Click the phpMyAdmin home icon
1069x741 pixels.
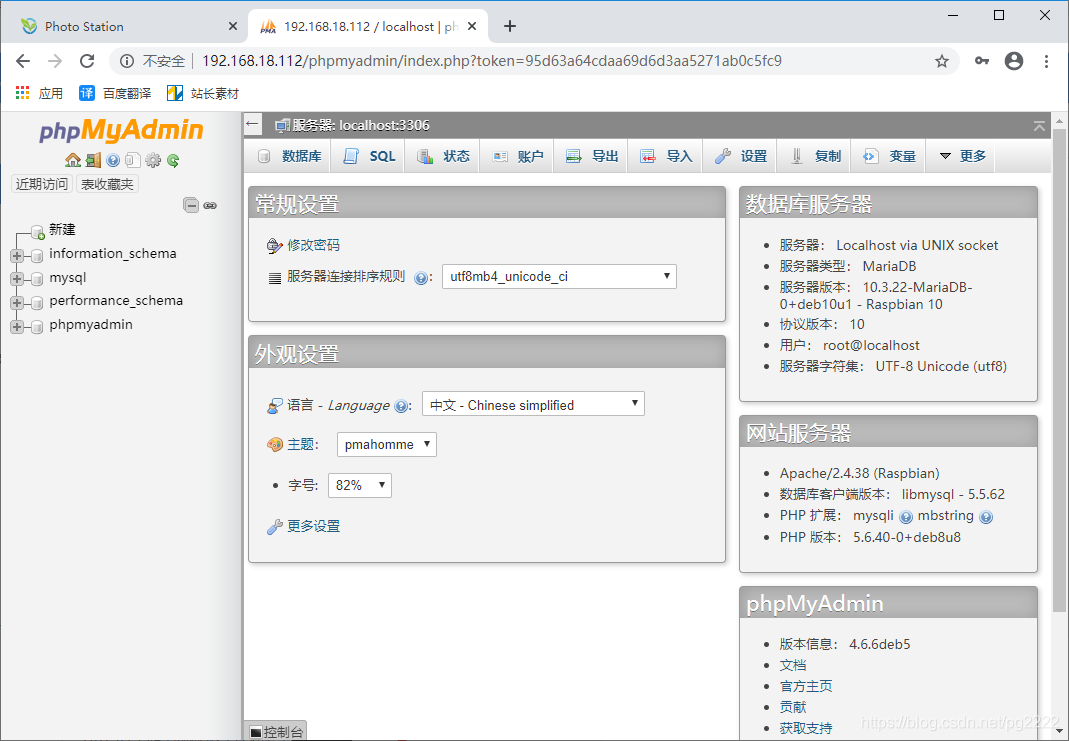[x=73, y=160]
